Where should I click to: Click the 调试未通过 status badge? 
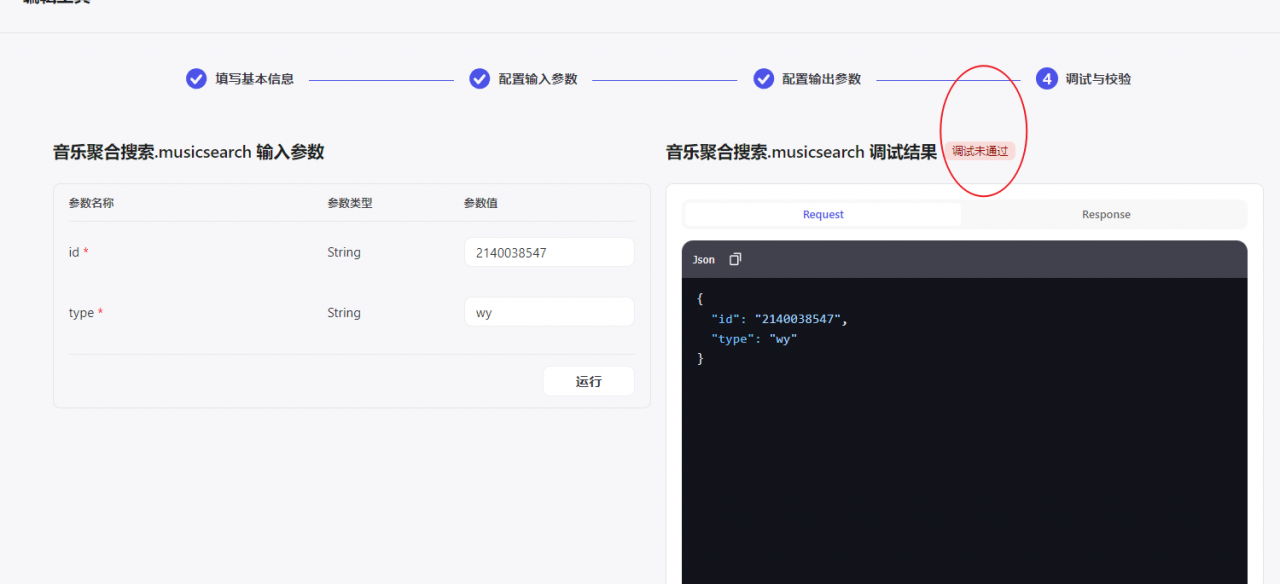[x=980, y=151]
